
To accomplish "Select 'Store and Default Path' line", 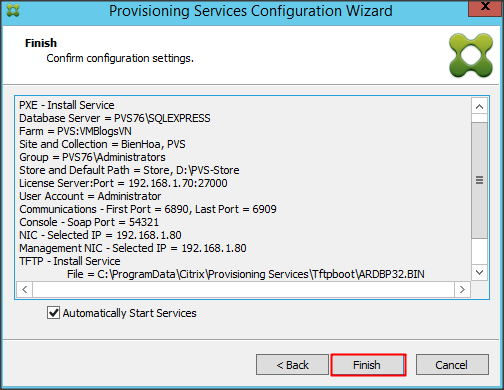I will (x=129, y=170).
